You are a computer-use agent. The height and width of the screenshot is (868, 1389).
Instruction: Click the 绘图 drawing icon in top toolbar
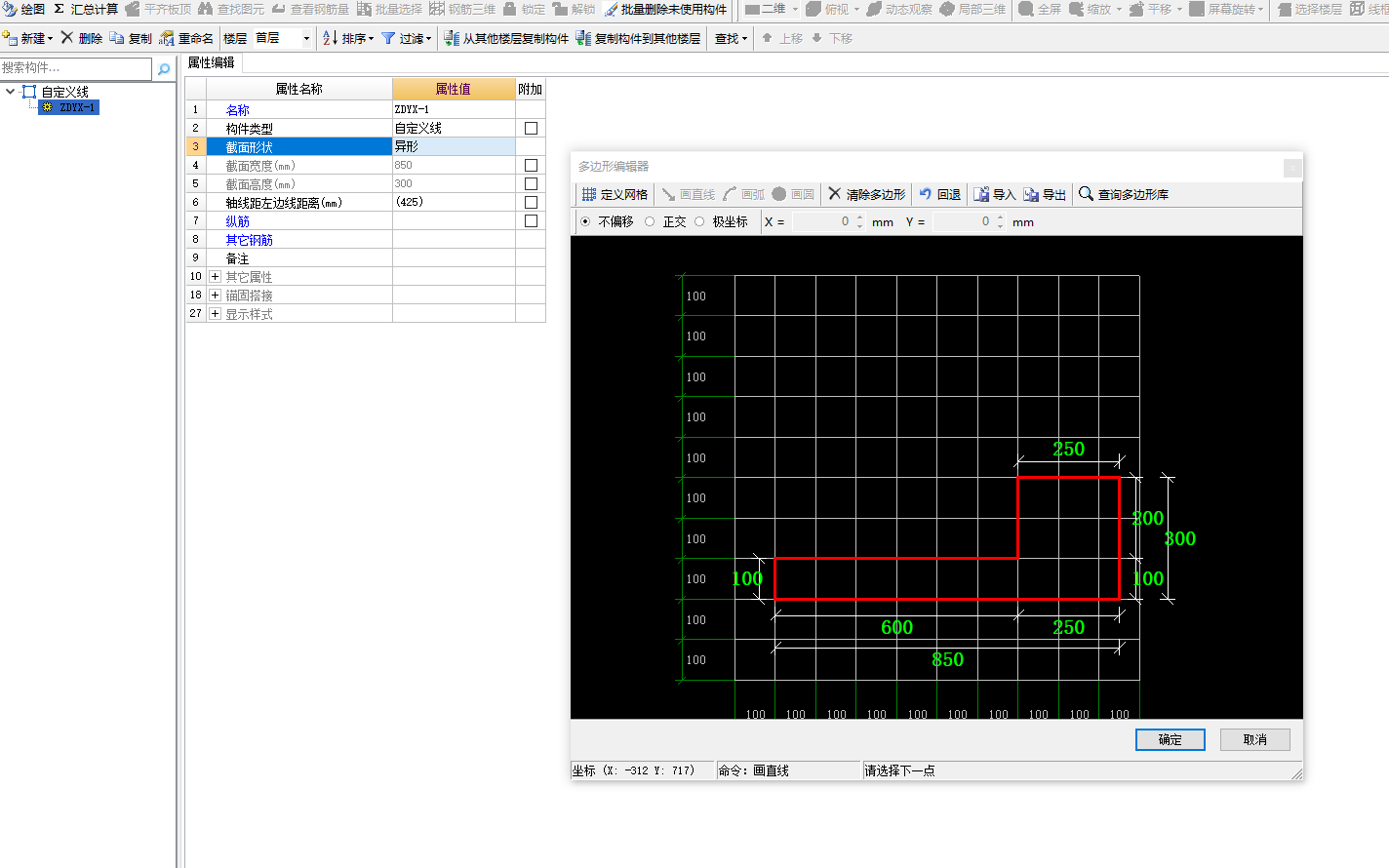tap(9, 9)
